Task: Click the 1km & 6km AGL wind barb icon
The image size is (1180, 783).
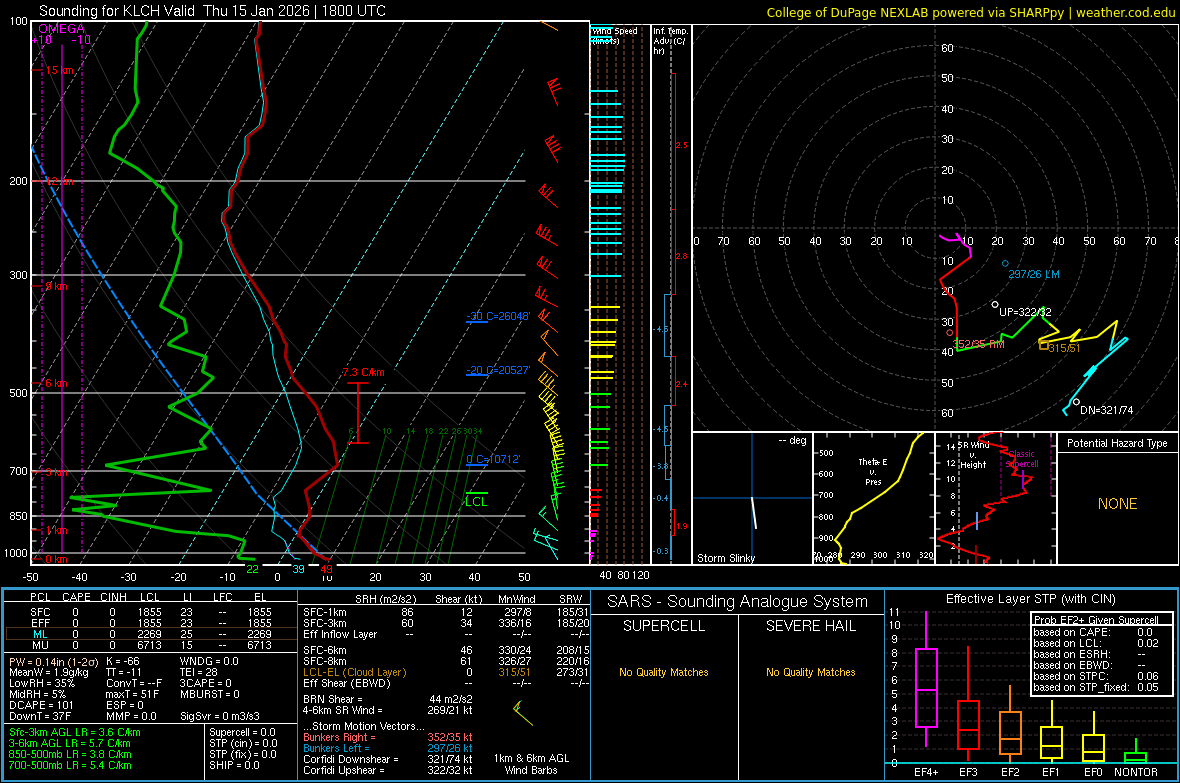Action: [522, 713]
